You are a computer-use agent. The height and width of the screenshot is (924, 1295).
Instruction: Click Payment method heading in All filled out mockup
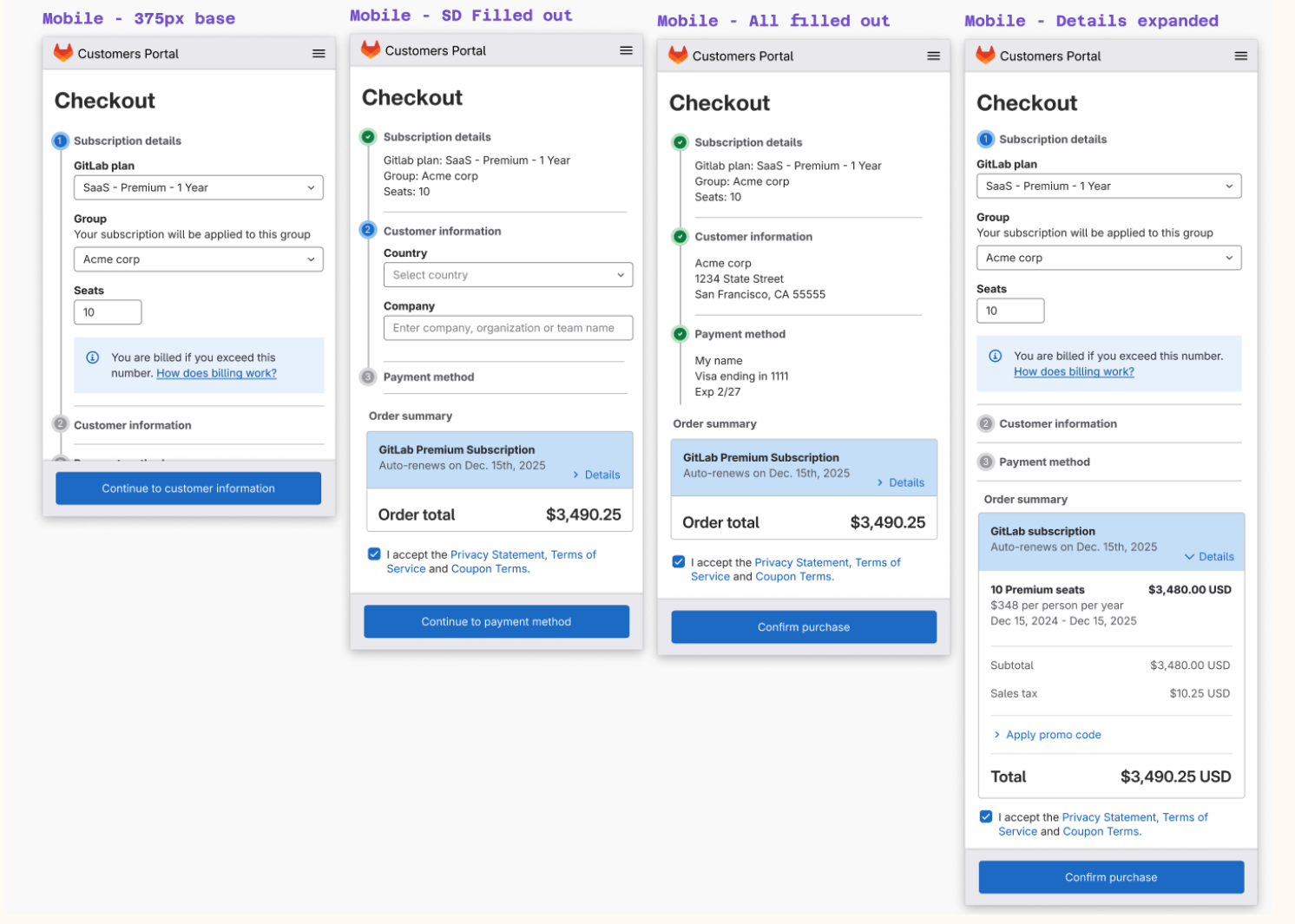coord(740,334)
